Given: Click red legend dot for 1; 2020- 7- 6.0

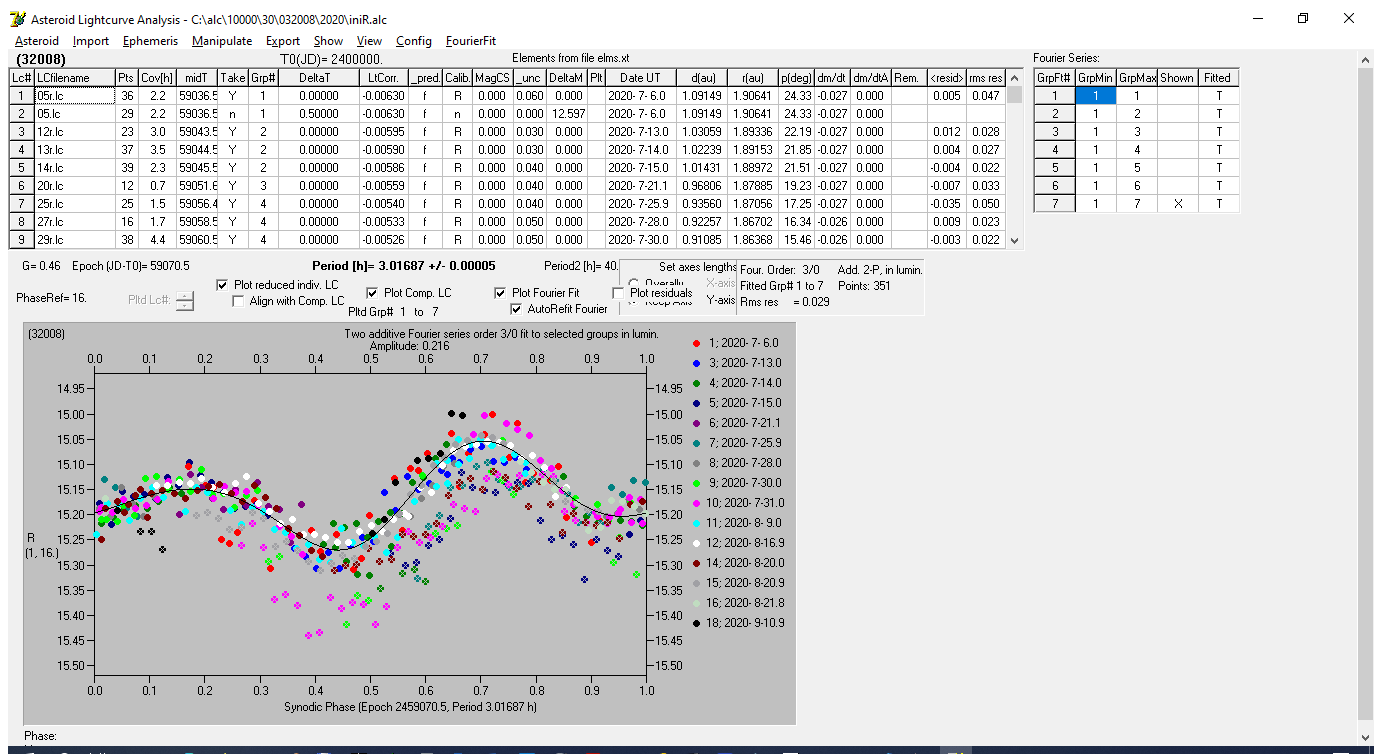Looking at the screenshot, I should pyautogui.click(x=696, y=343).
